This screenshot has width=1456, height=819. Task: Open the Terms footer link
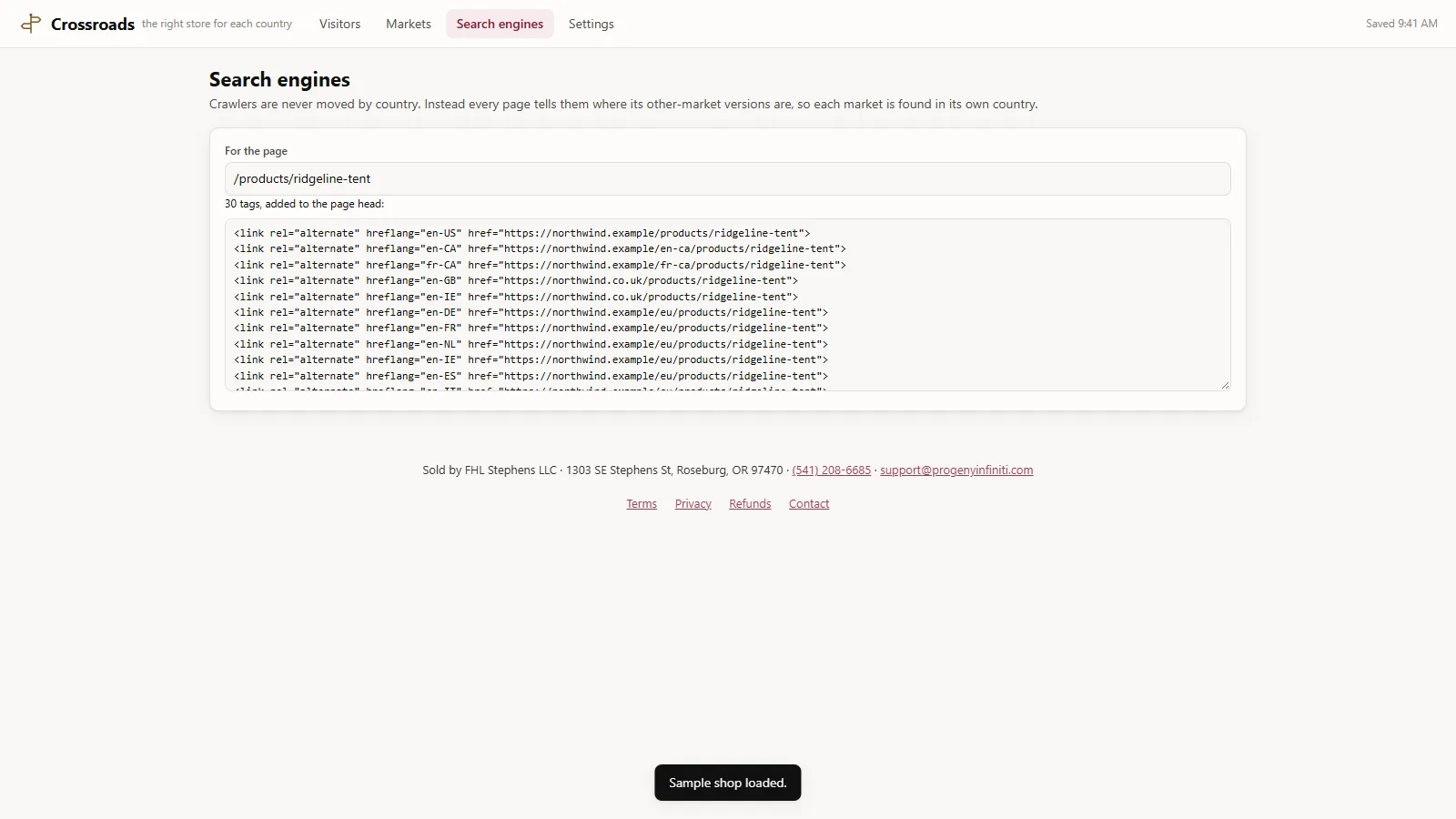click(x=642, y=504)
